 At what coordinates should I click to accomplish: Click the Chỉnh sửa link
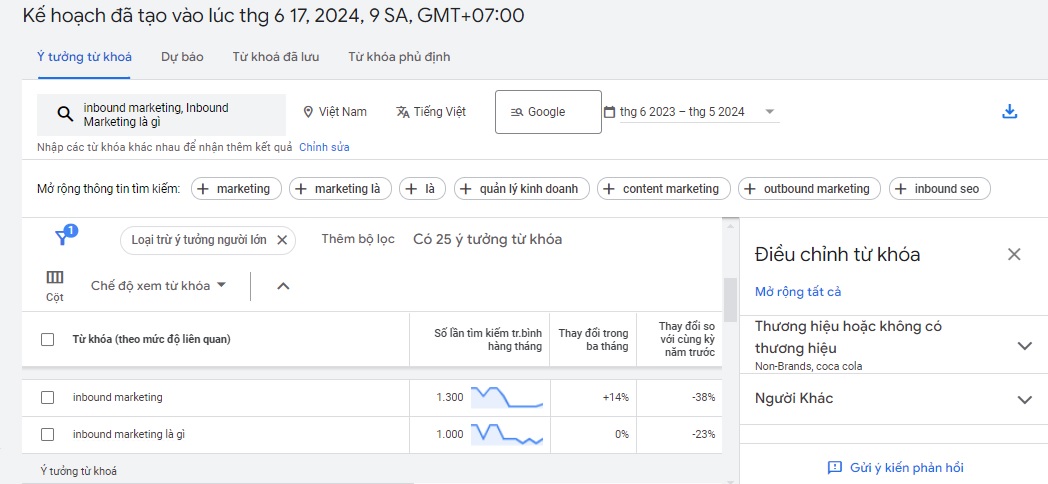pos(324,147)
